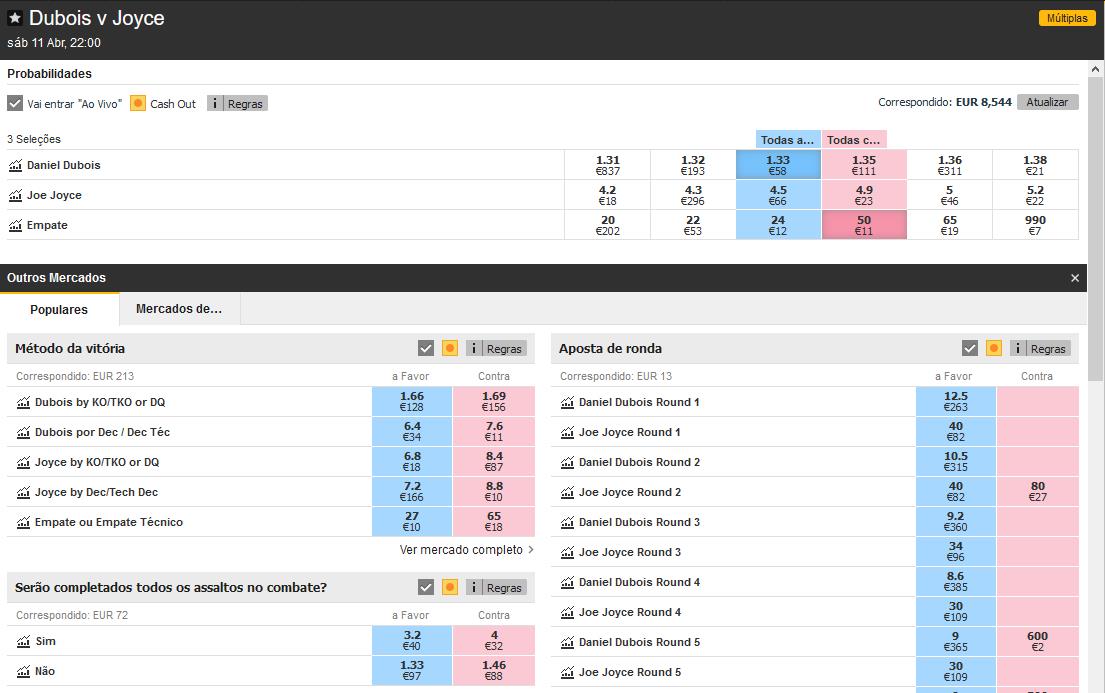Viewport: 1105px width, 693px height.
Task: Open the chart icon for Daniel Dubois
Action: pyautogui.click(x=16, y=166)
